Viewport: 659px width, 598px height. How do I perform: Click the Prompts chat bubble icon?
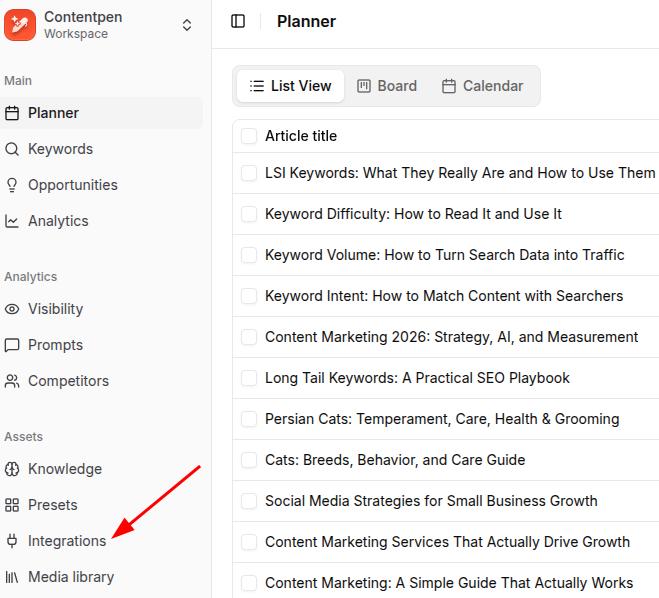tap(12, 345)
